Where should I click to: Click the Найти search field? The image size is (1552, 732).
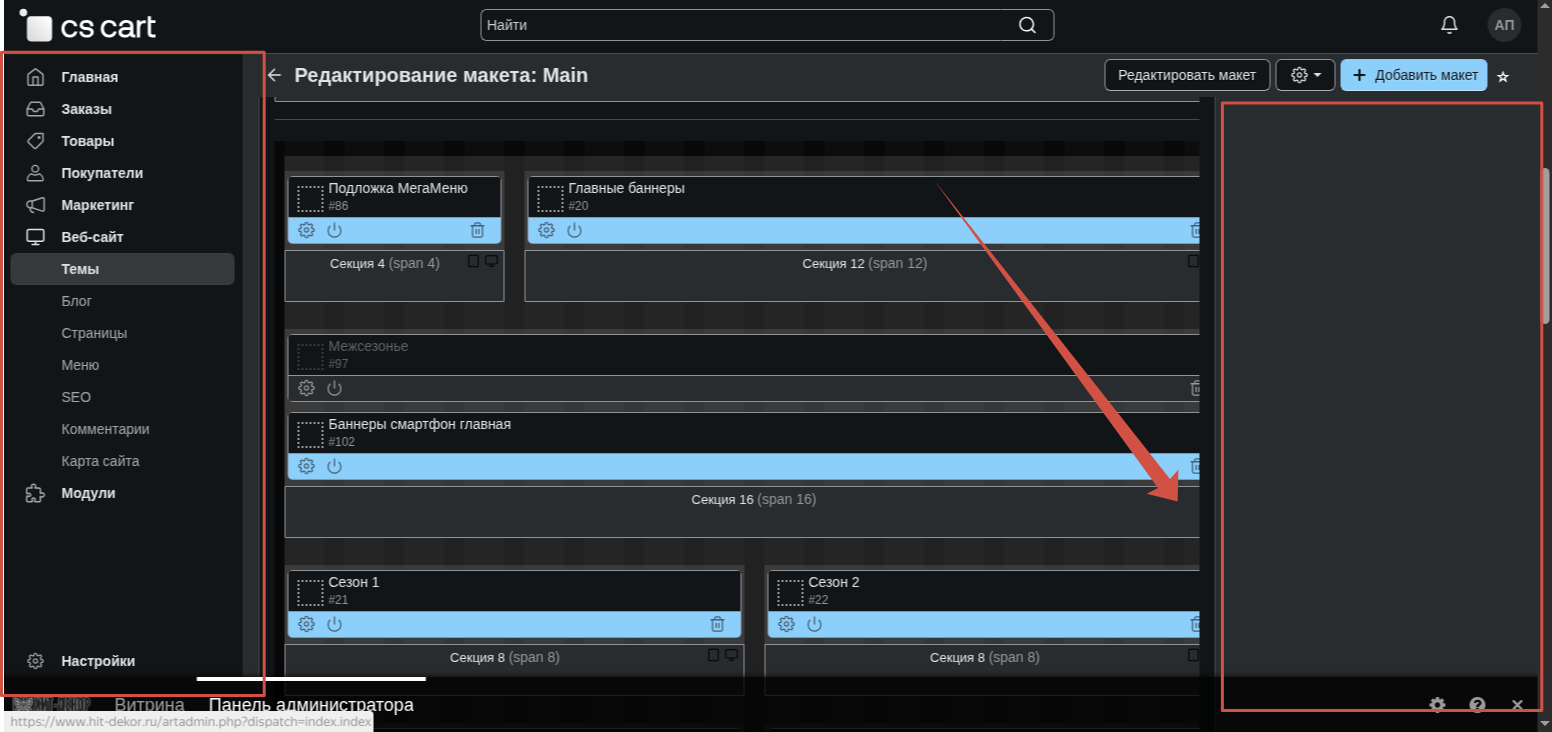pos(745,25)
